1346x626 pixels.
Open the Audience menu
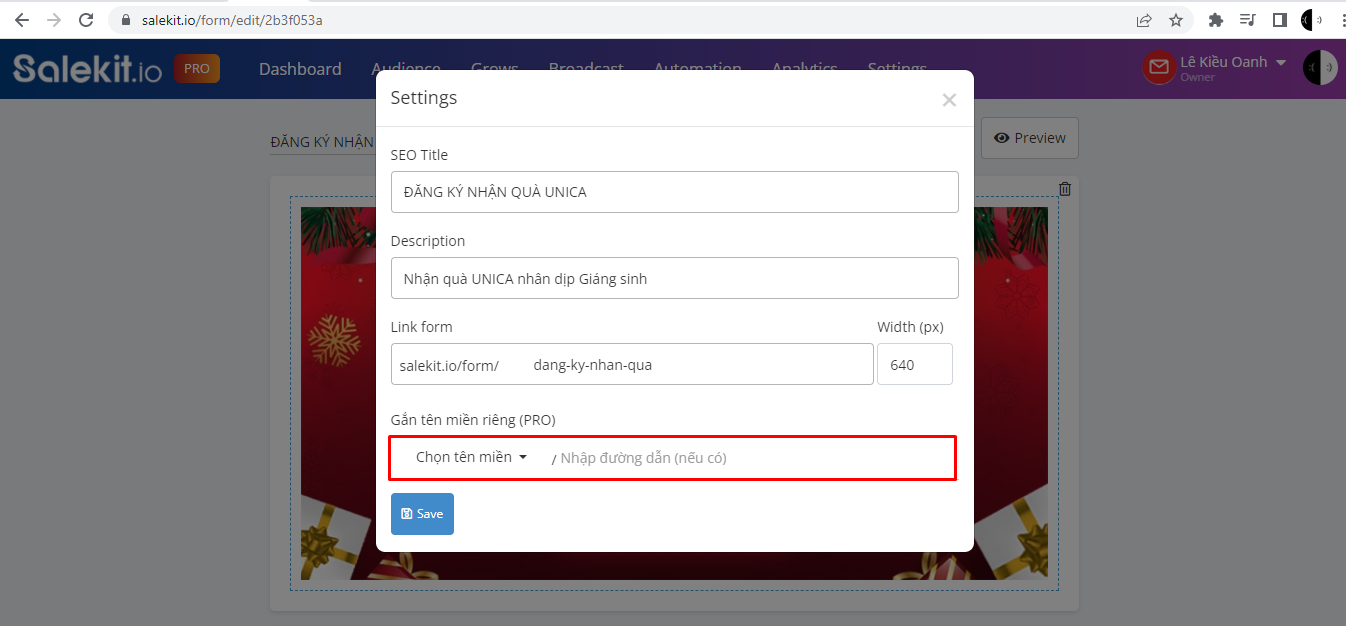(406, 68)
